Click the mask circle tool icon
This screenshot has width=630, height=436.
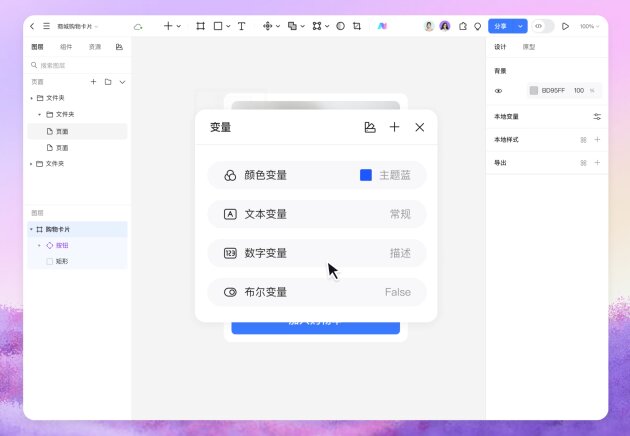pyautogui.click(x=340, y=26)
